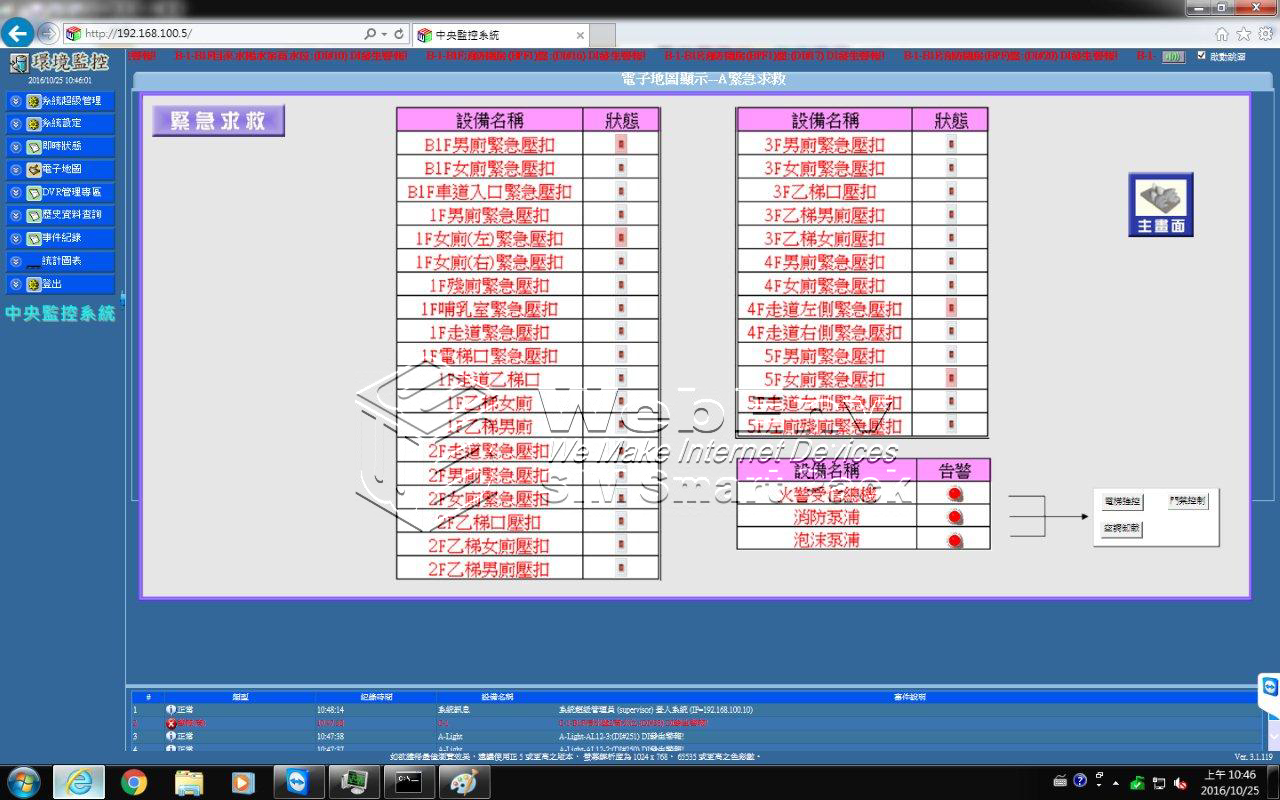This screenshot has height=800, width=1280.
Task: Click the DVR管理專區 notepad icon
Action: [x=33, y=193]
